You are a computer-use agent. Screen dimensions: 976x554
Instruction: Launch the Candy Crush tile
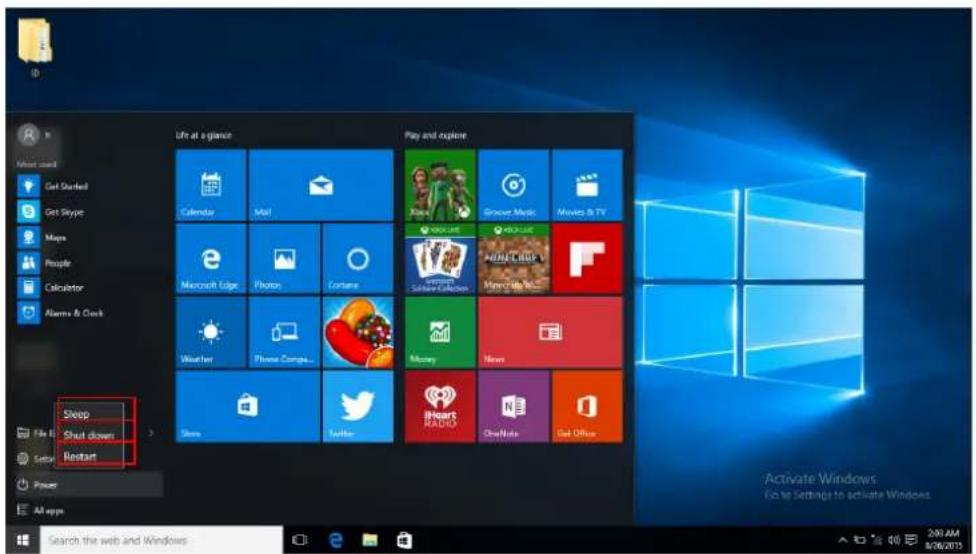coord(358,332)
